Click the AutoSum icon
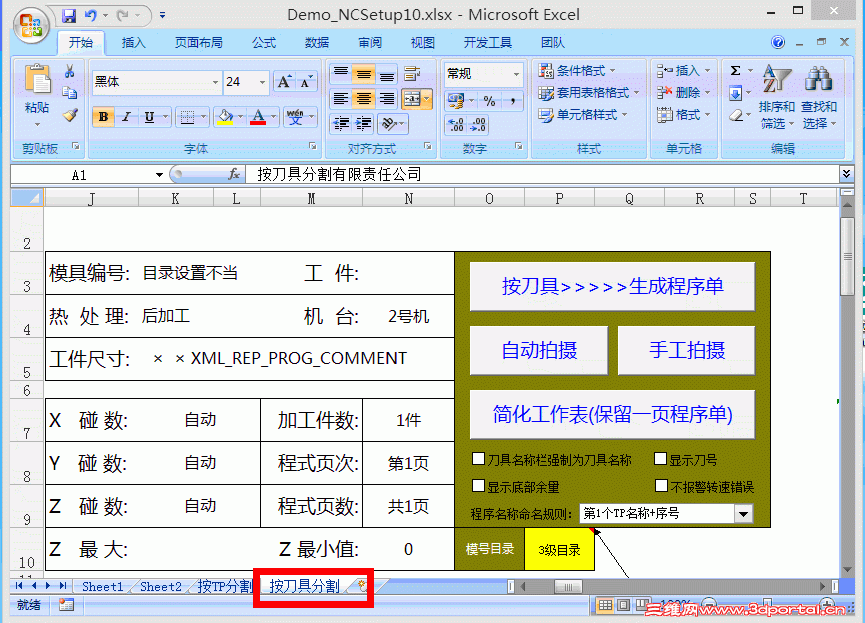The width and height of the screenshot is (865, 623). [737, 72]
